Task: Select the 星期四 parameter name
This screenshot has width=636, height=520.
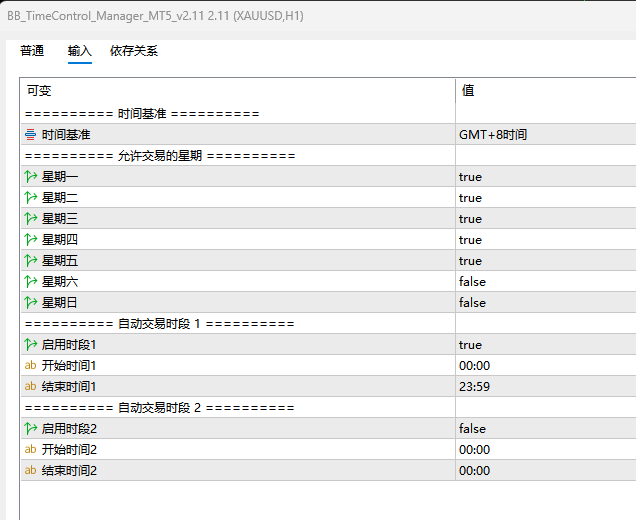Action: point(60,240)
